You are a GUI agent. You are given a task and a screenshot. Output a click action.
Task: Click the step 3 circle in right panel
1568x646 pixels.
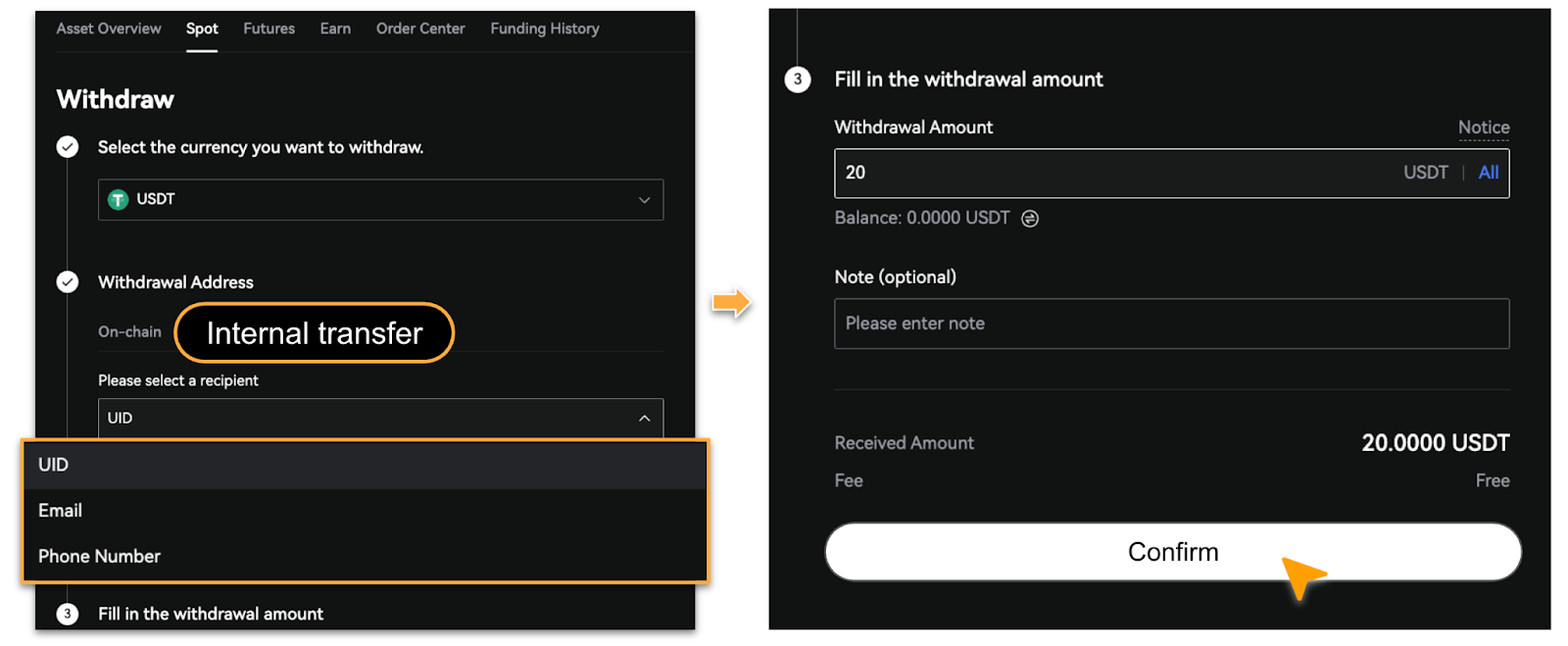pos(798,79)
